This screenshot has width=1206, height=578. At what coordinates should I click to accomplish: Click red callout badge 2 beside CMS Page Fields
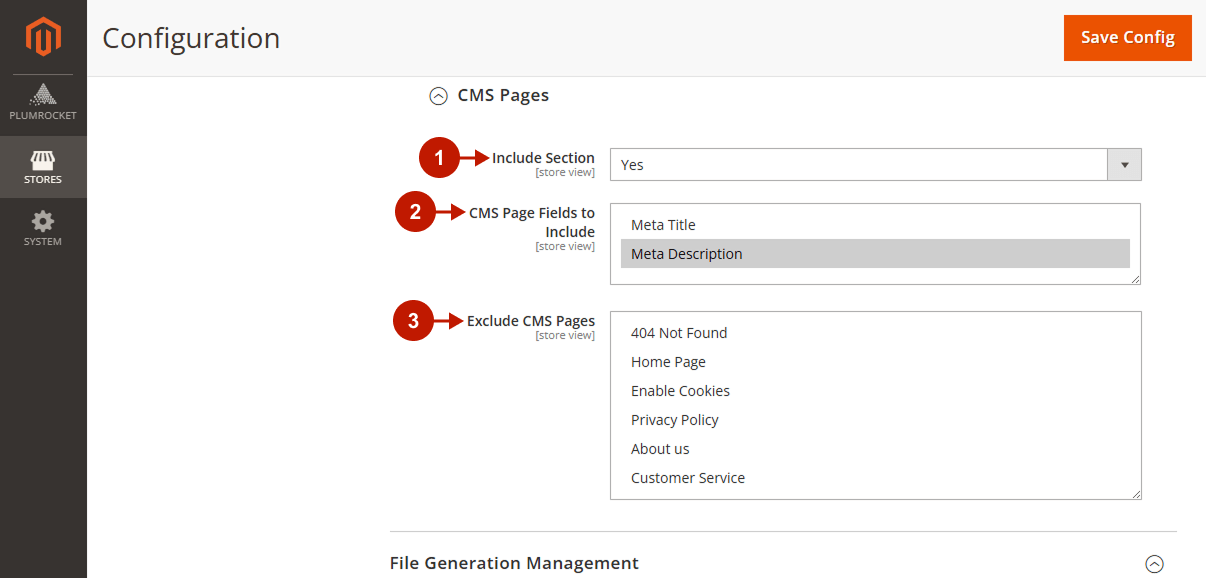[x=417, y=212]
